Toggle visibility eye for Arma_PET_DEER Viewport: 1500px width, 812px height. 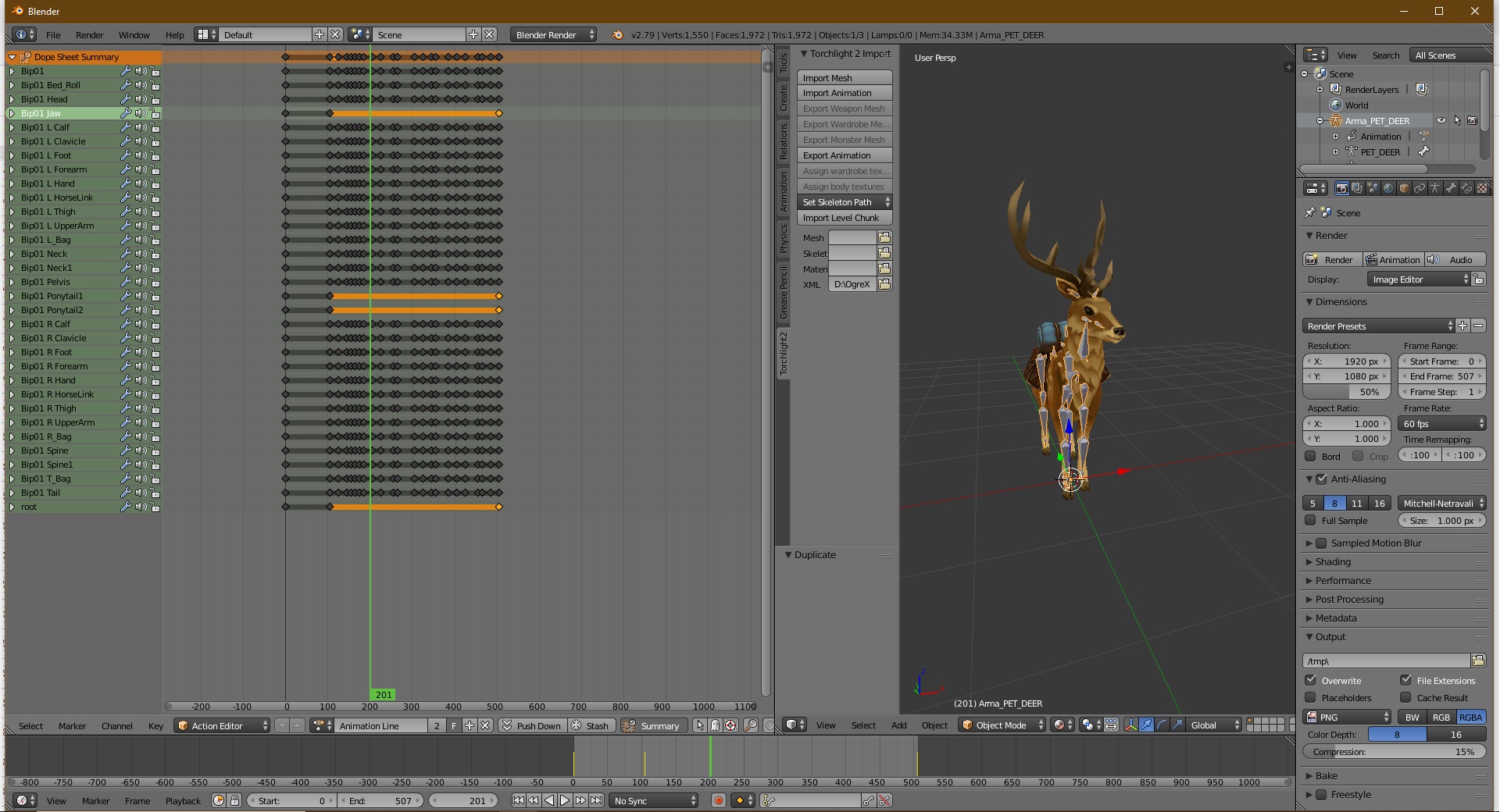[1441, 121]
